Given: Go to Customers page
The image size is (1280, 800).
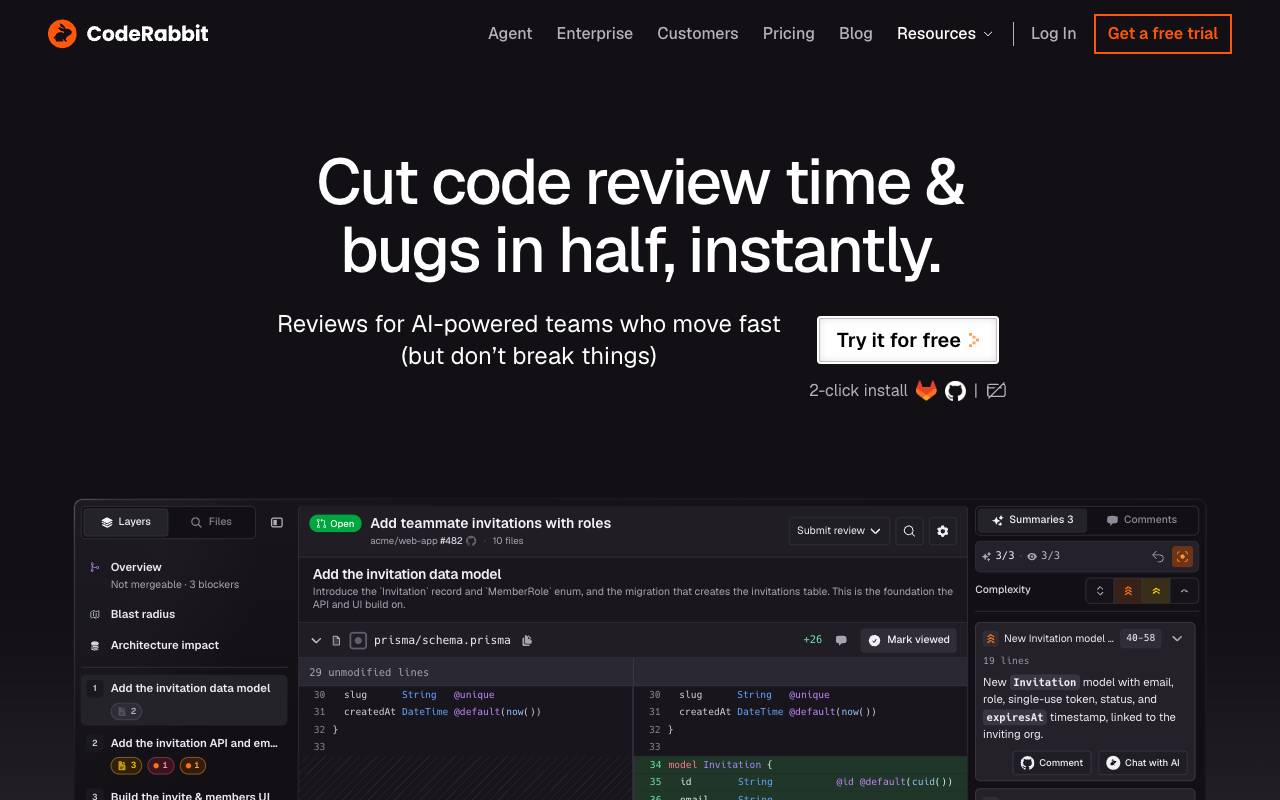Looking at the screenshot, I should 698,33.
